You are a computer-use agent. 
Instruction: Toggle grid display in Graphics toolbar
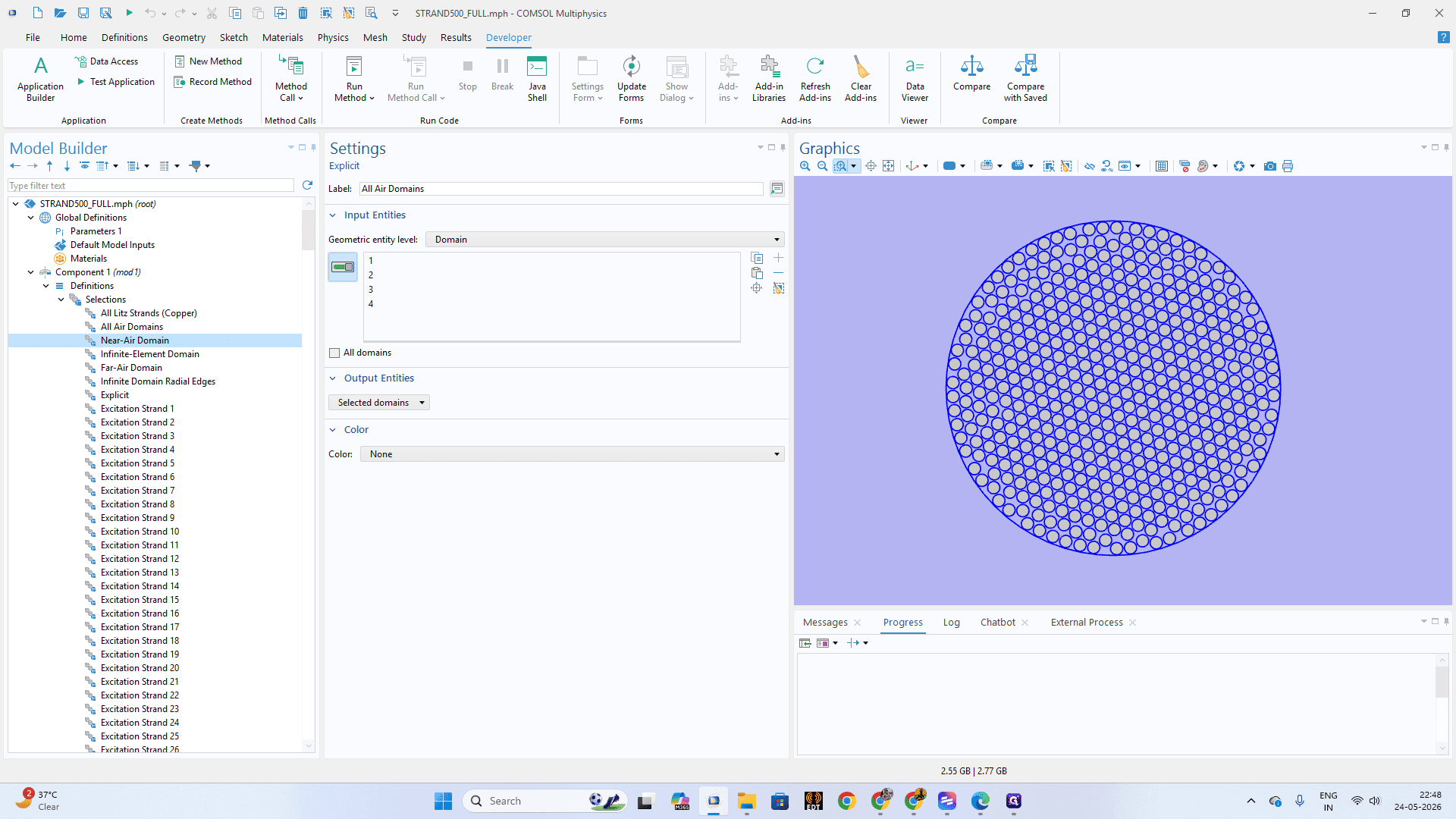(1162, 166)
